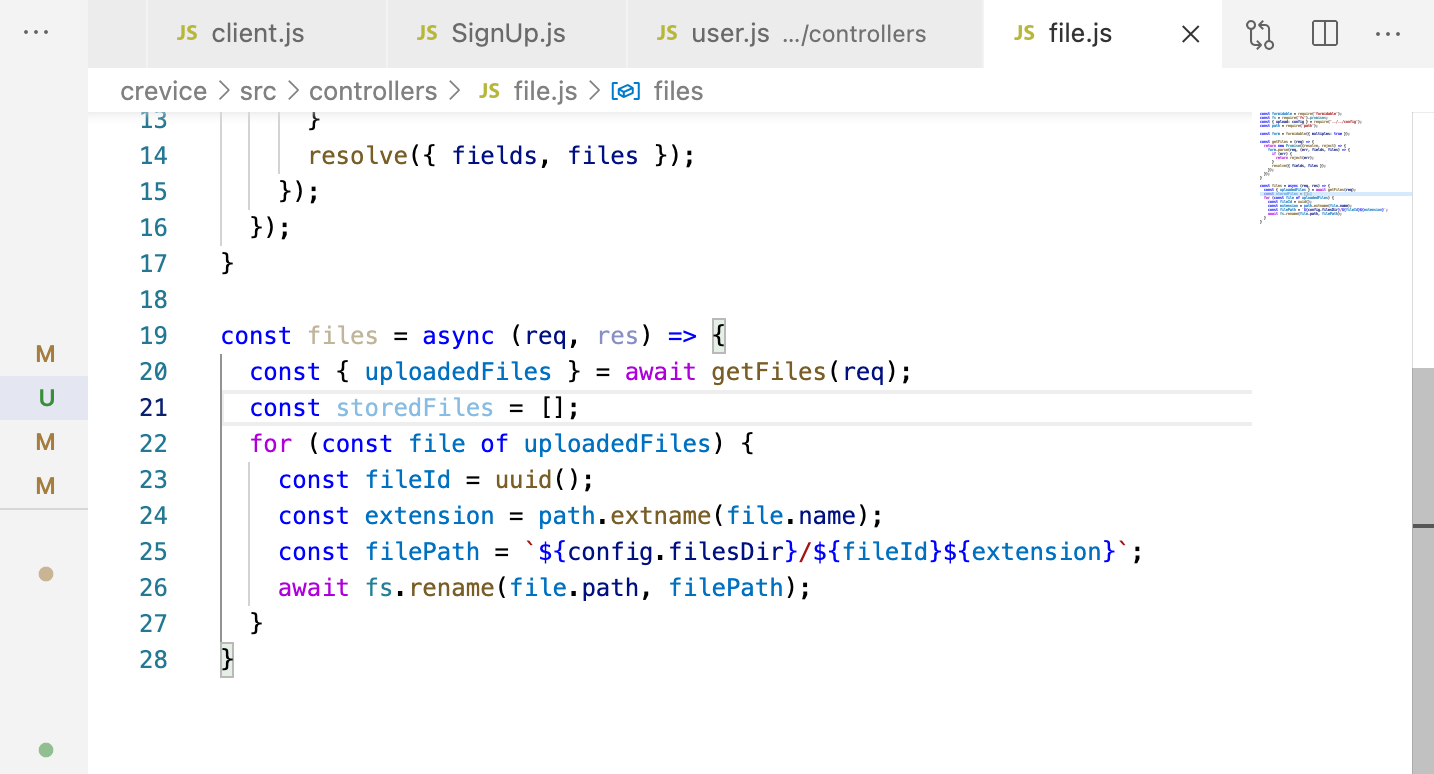The height and width of the screenshot is (774, 1434).
Task: Click the vertical editor scrollbar thumb
Action: click(1423, 570)
